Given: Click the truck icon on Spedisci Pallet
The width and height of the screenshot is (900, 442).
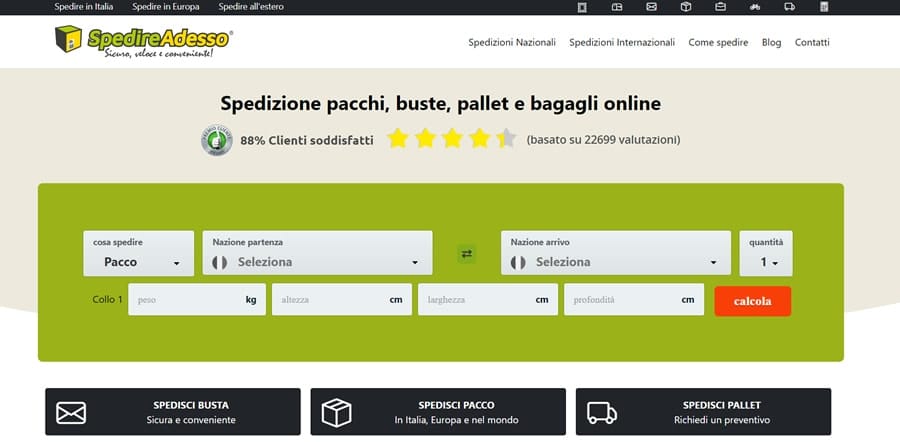Looking at the screenshot, I should [x=602, y=413].
